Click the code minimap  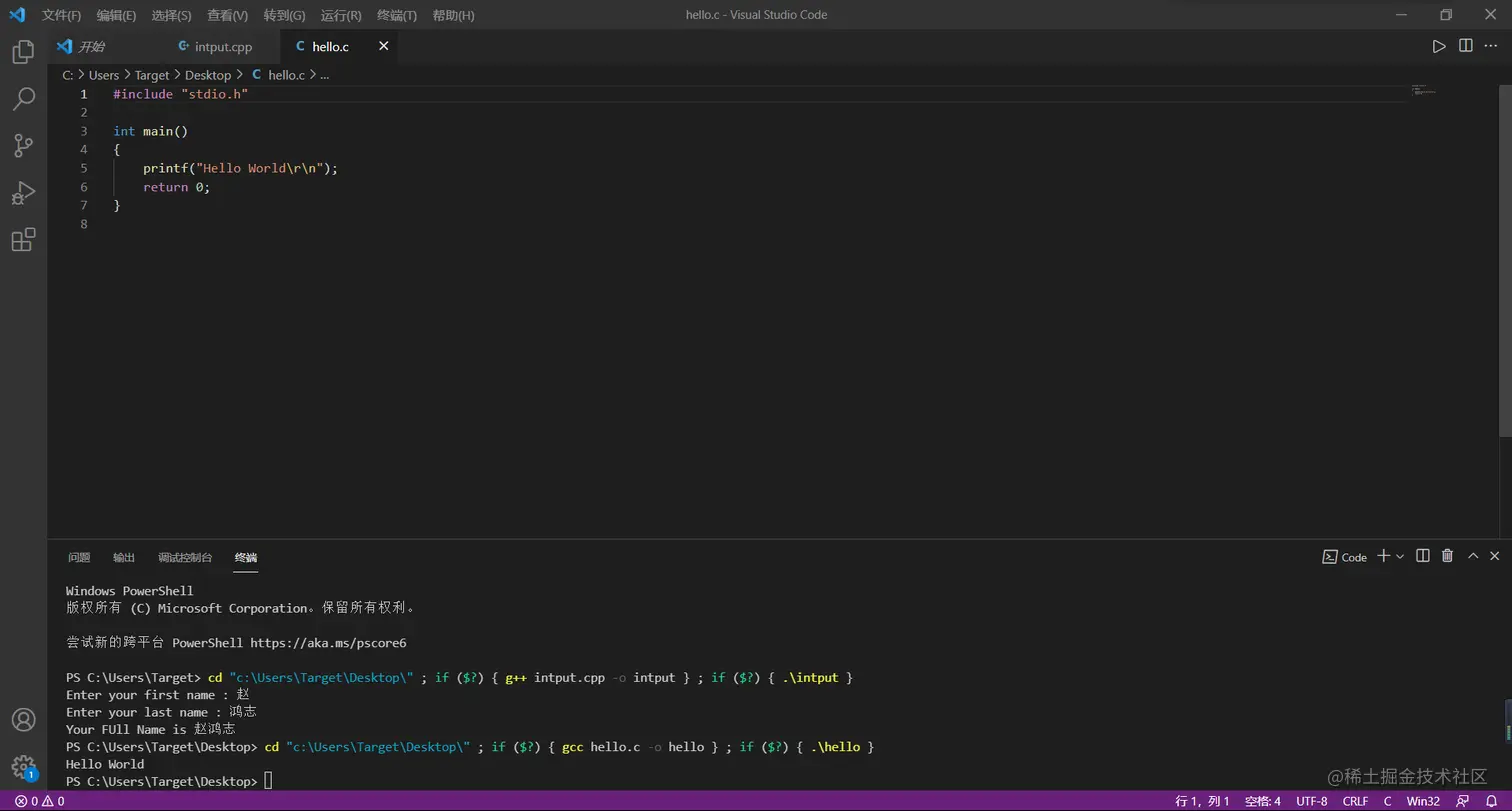(1423, 91)
